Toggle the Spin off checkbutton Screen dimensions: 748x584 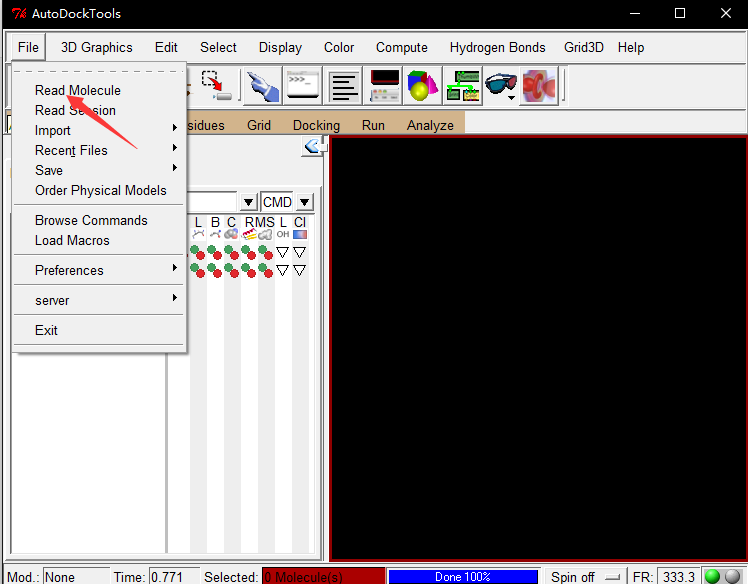(585, 576)
